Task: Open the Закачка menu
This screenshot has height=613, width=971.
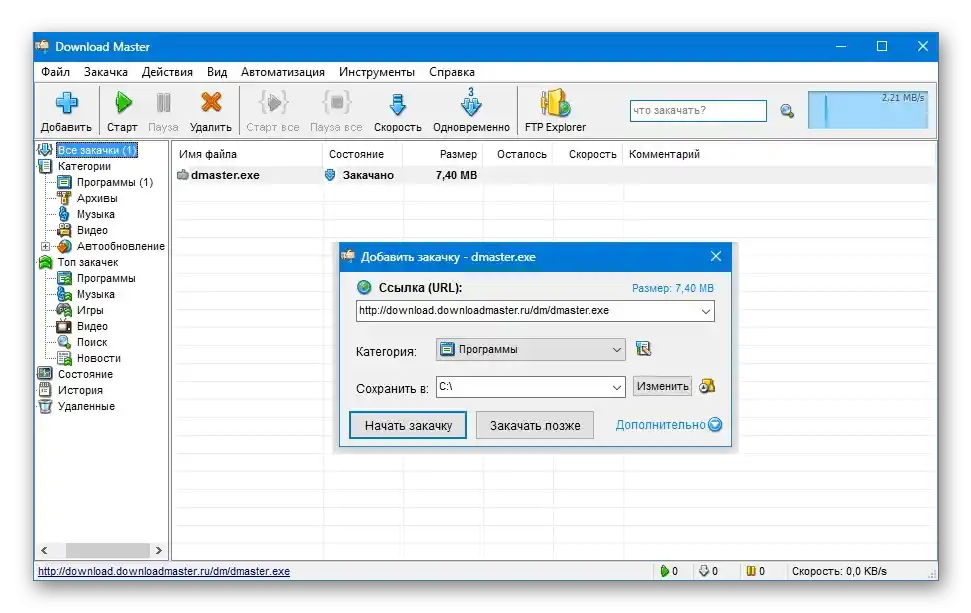Action: tap(106, 72)
